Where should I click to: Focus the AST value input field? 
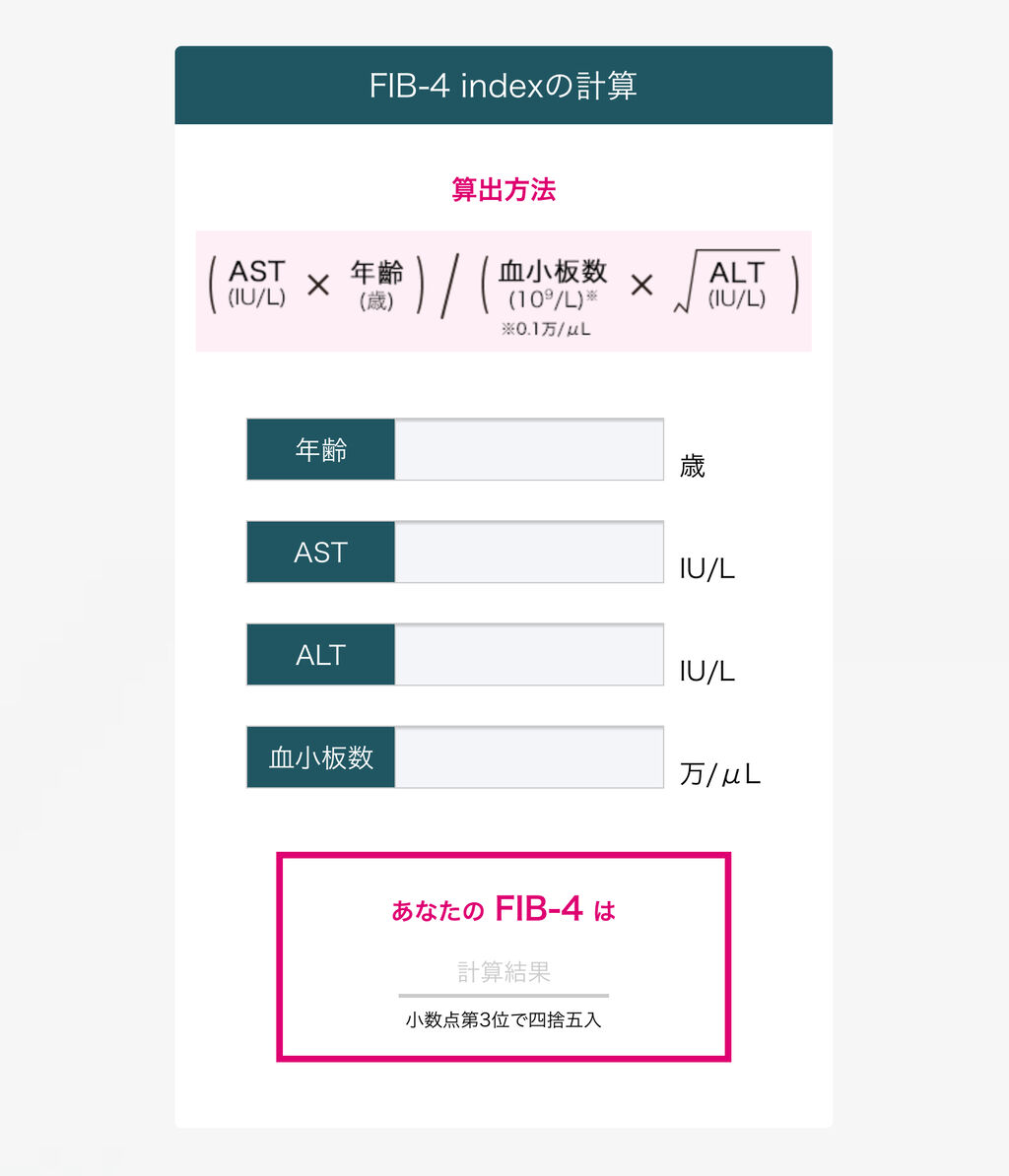click(529, 553)
